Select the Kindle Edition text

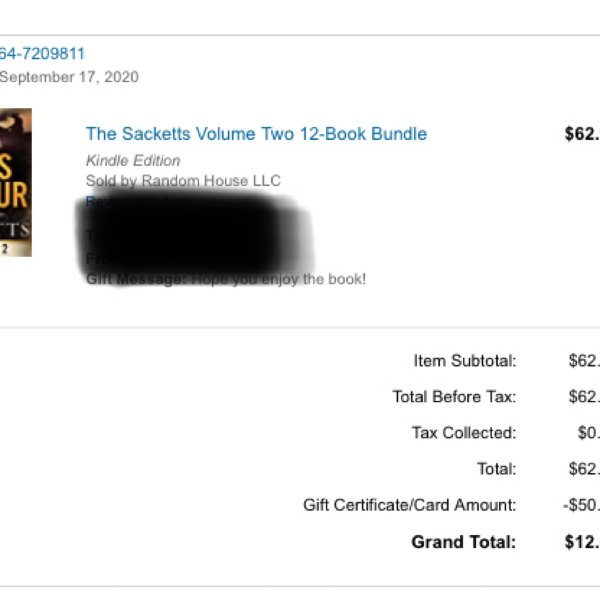pos(133,161)
